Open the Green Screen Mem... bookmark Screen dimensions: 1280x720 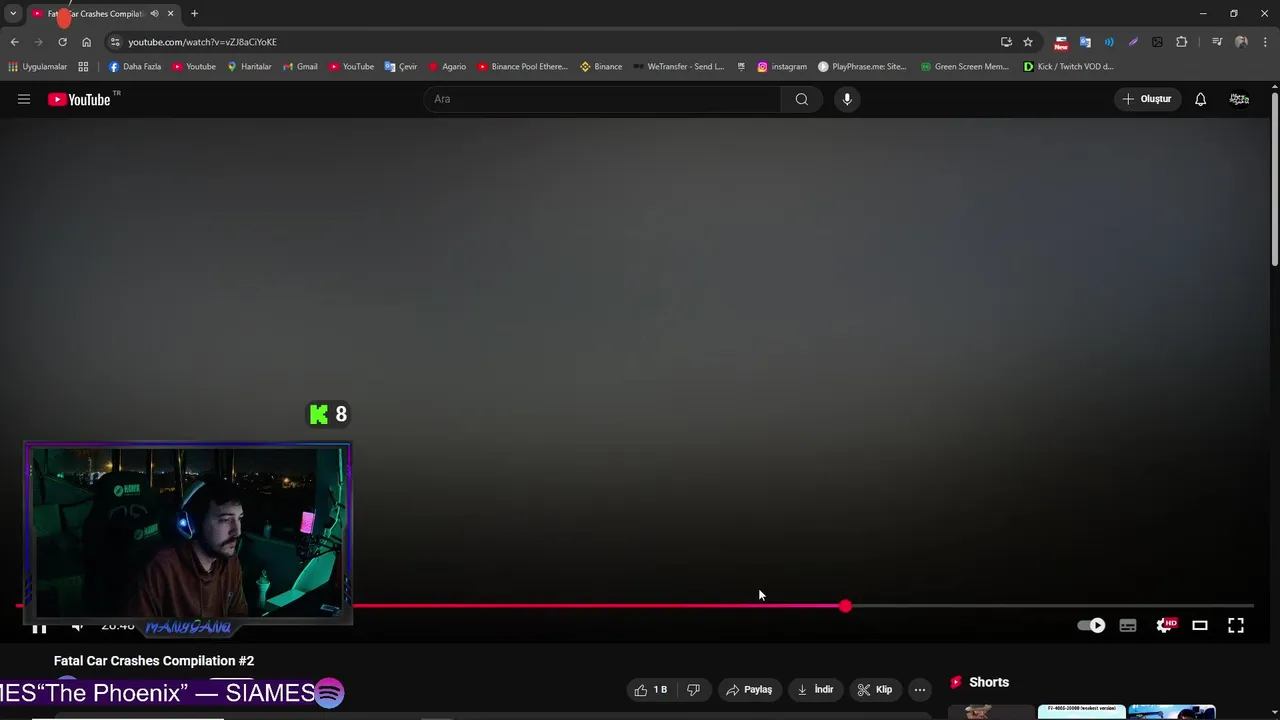[965, 67]
